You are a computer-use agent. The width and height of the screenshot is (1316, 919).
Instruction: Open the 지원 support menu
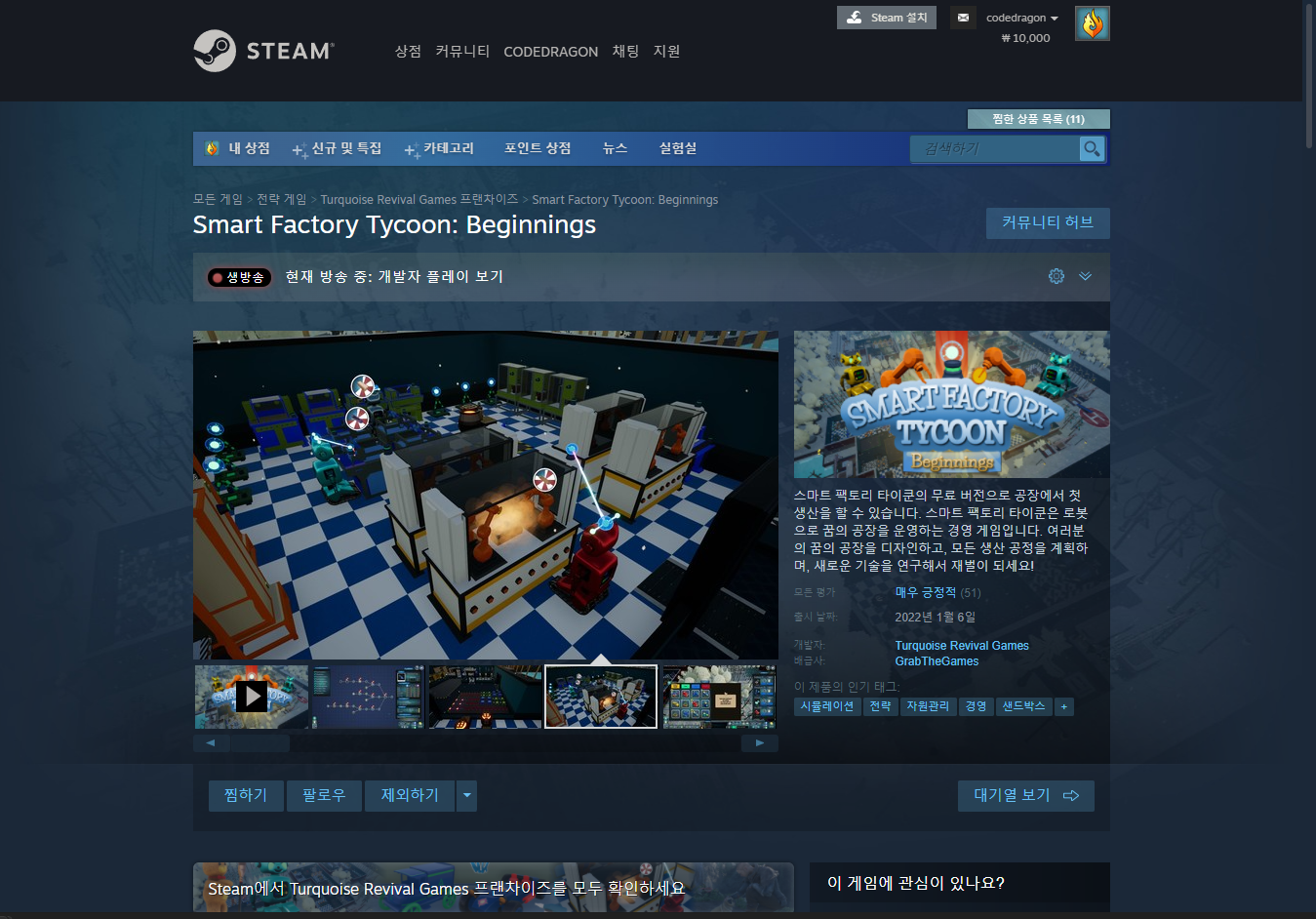[x=666, y=52]
